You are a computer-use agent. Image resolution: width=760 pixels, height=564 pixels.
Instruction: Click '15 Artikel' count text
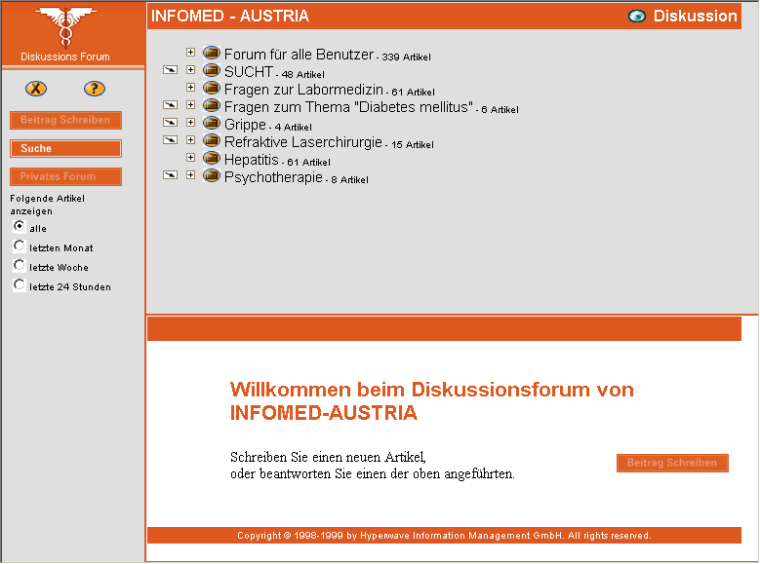(x=412, y=145)
